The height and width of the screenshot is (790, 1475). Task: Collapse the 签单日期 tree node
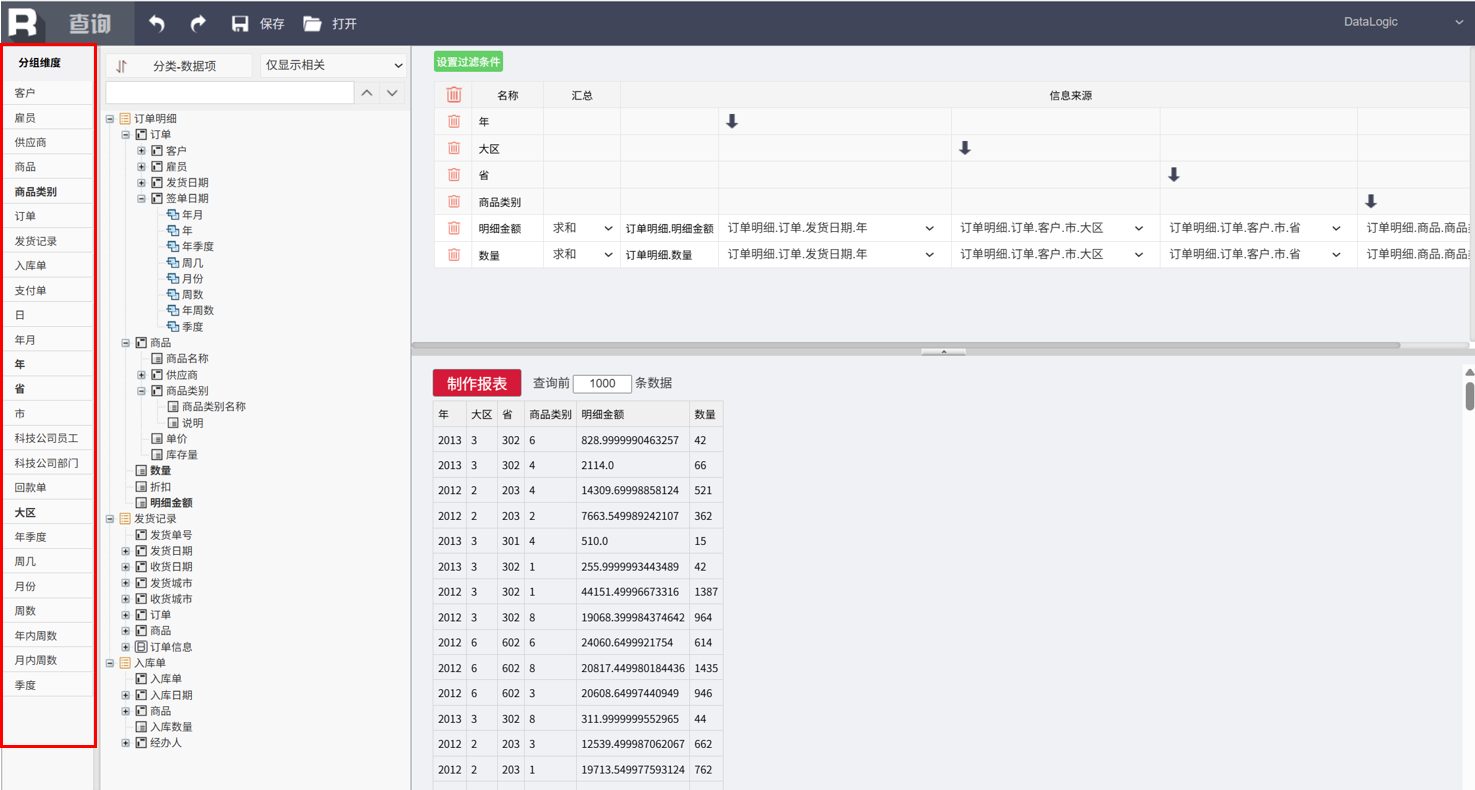click(x=142, y=199)
